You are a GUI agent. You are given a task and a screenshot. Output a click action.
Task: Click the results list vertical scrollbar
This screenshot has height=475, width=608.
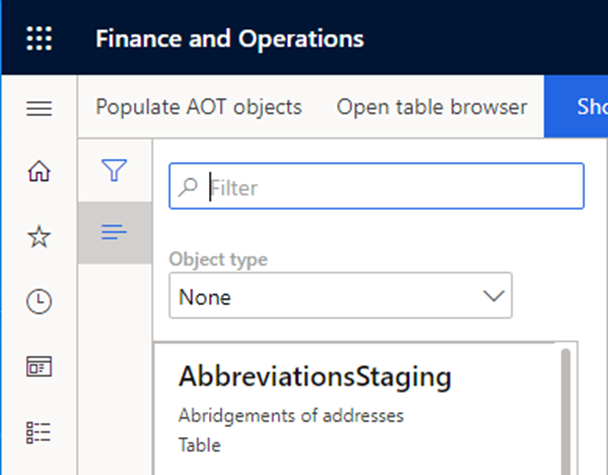tap(566, 411)
